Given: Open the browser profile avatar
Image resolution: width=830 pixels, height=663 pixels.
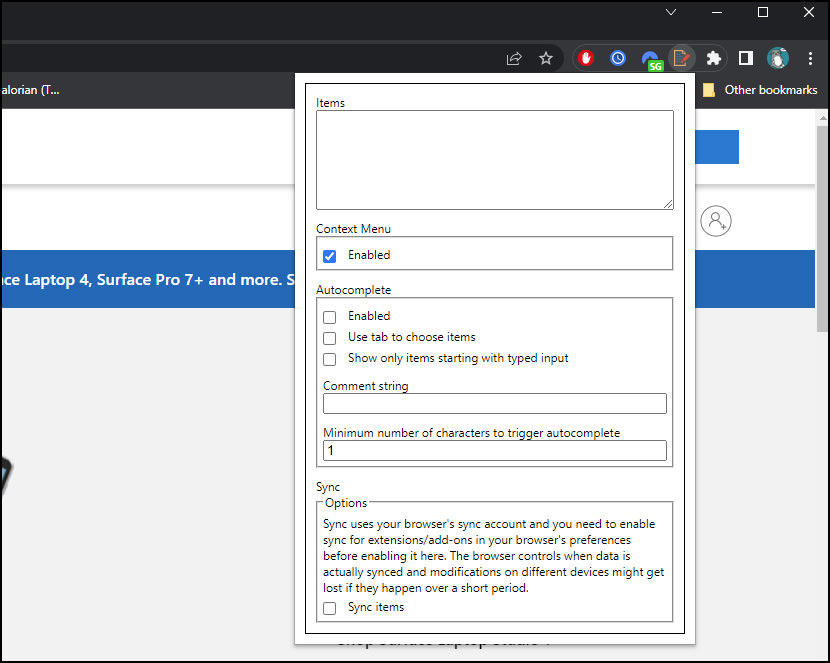Looking at the screenshot, I should click(778, 58).
